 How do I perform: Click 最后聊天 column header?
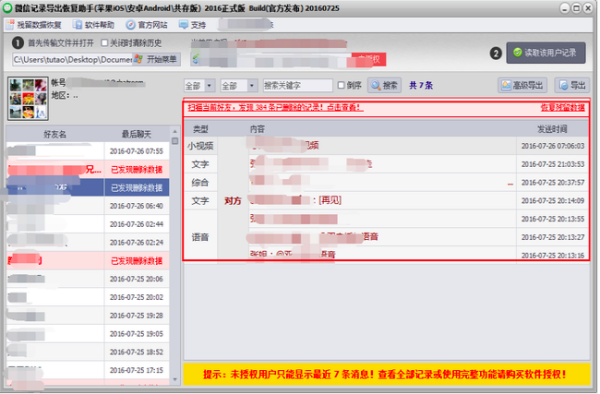tap(137, 134)
